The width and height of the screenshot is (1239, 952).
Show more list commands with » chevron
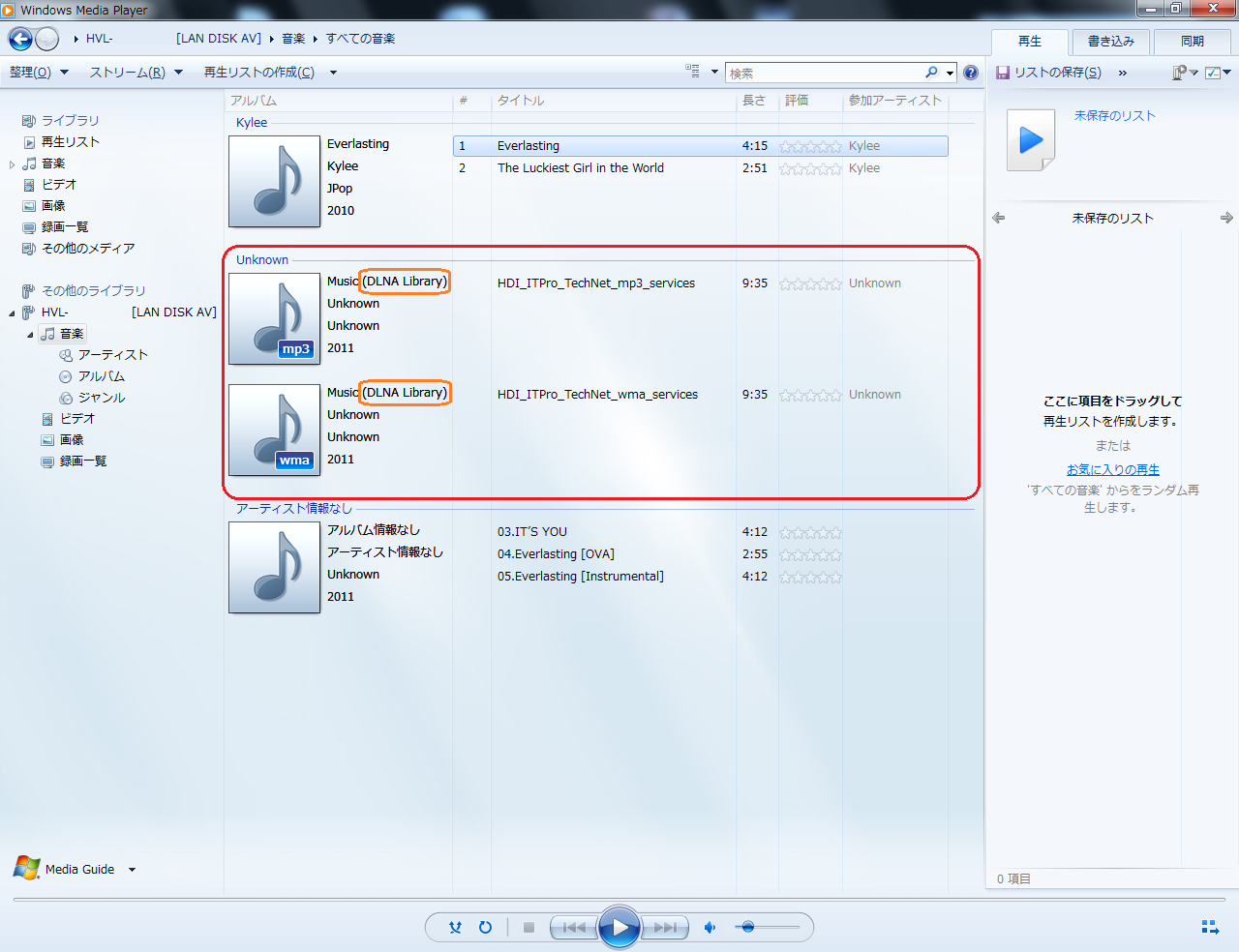(1122, 73)
